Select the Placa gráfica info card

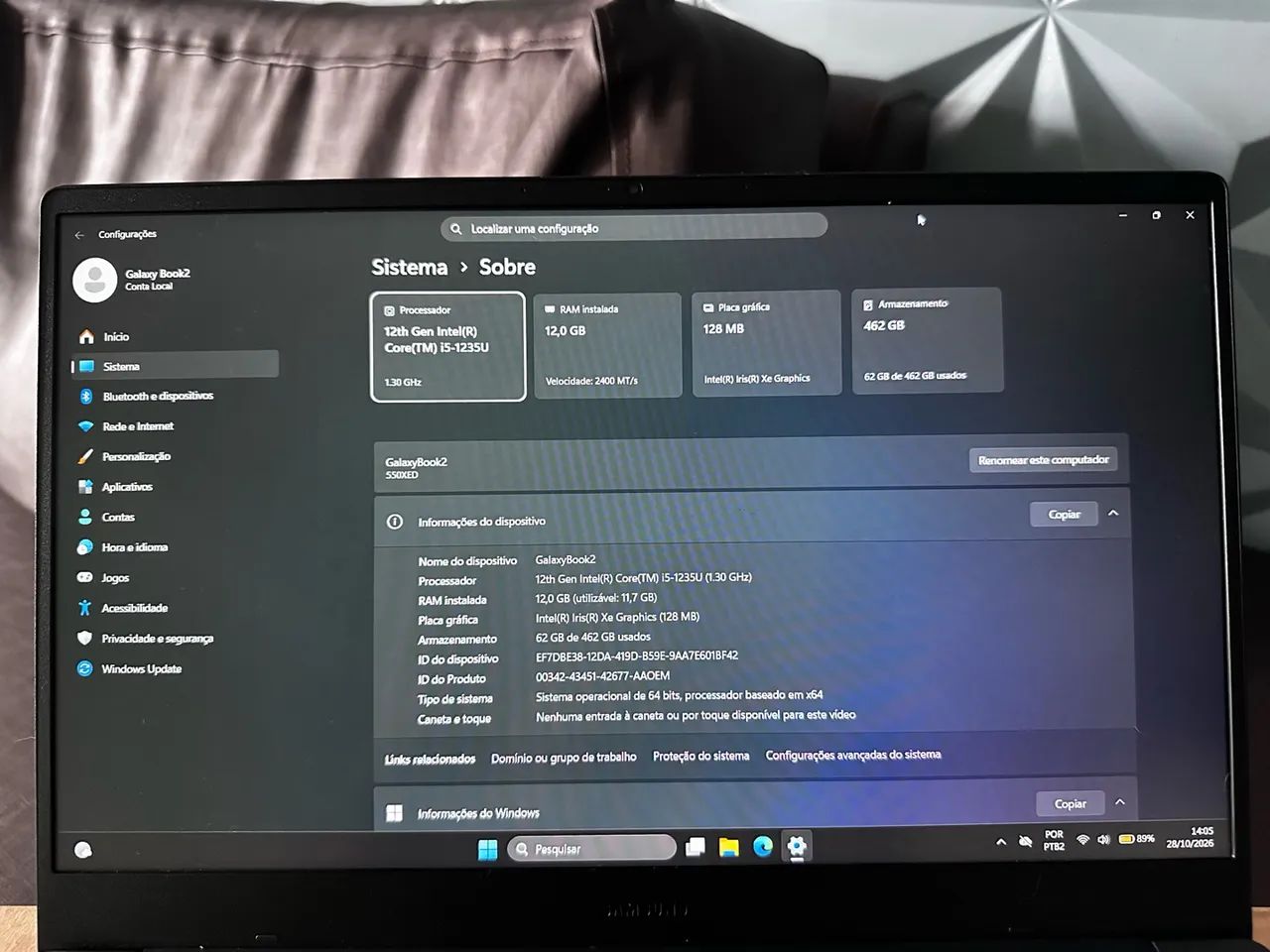[765, 343]
